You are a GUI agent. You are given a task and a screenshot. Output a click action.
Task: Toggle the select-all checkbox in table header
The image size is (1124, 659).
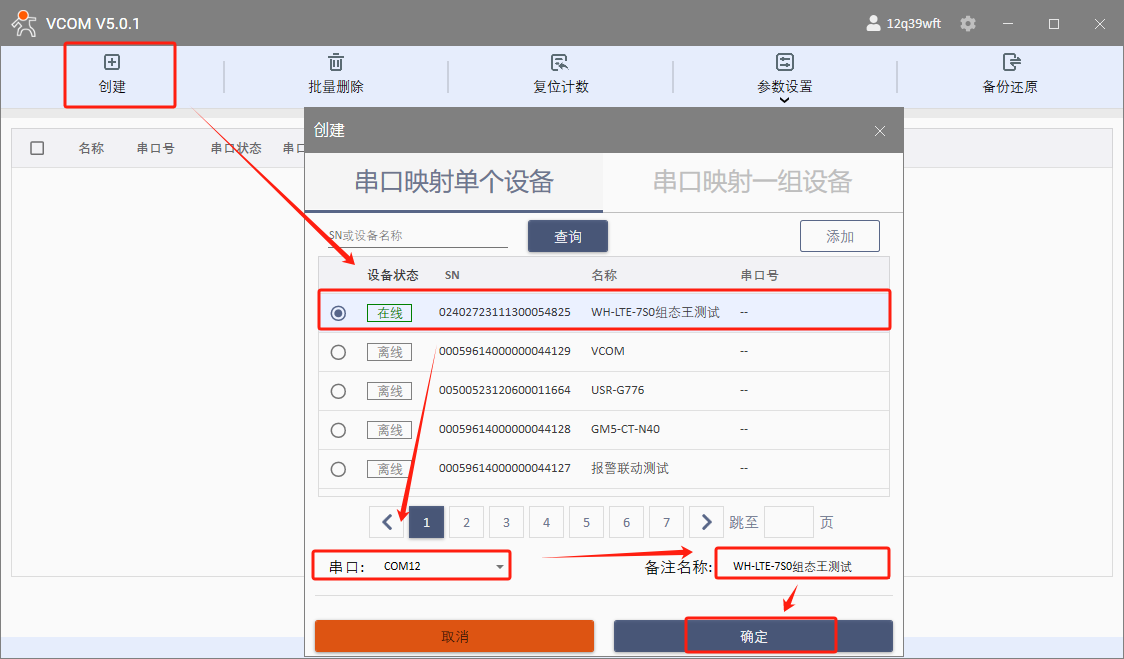click(37, 148)
